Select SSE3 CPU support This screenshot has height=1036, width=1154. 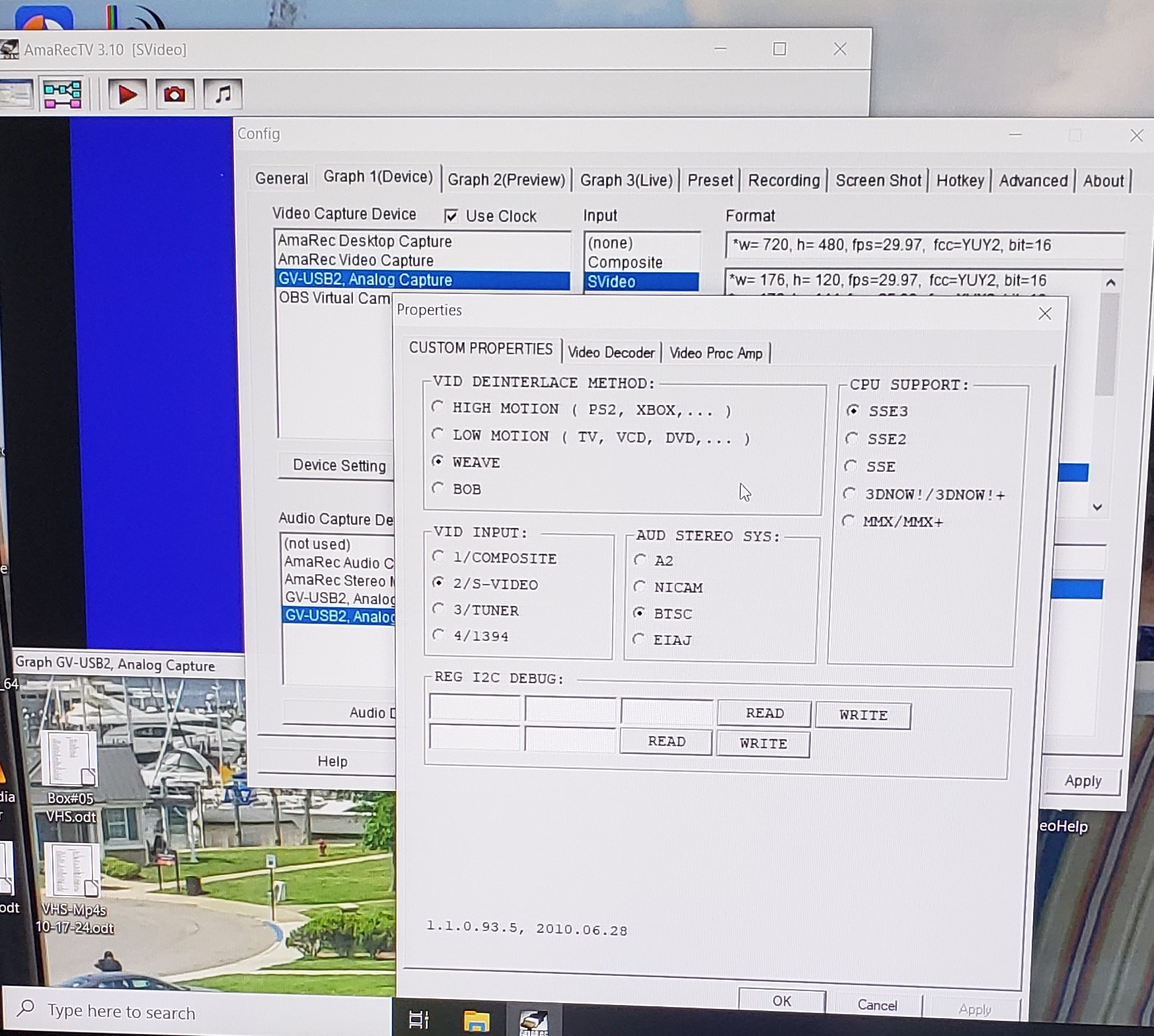[853, 410]
